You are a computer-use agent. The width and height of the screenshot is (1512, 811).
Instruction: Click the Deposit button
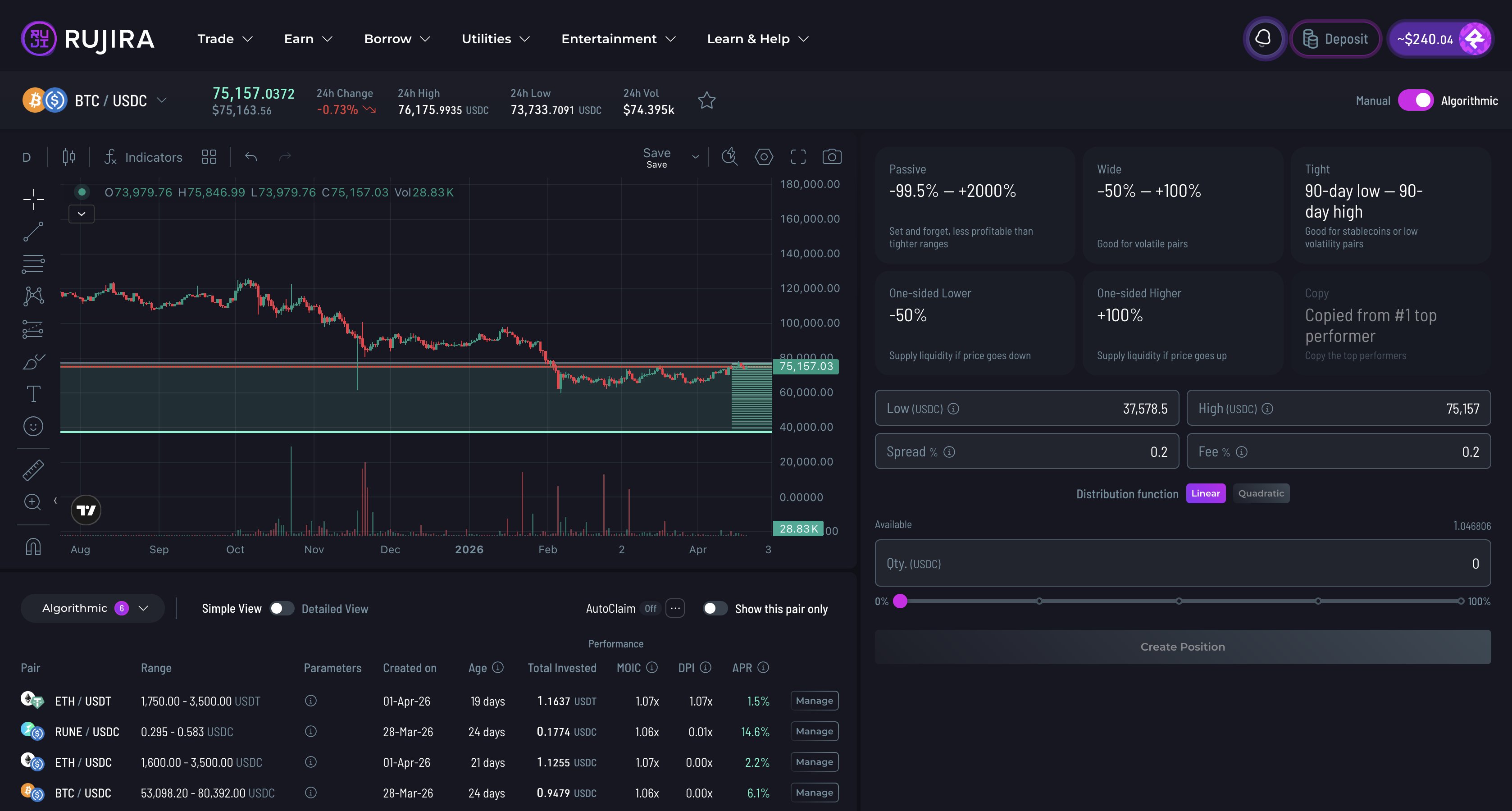(1335, 39)
